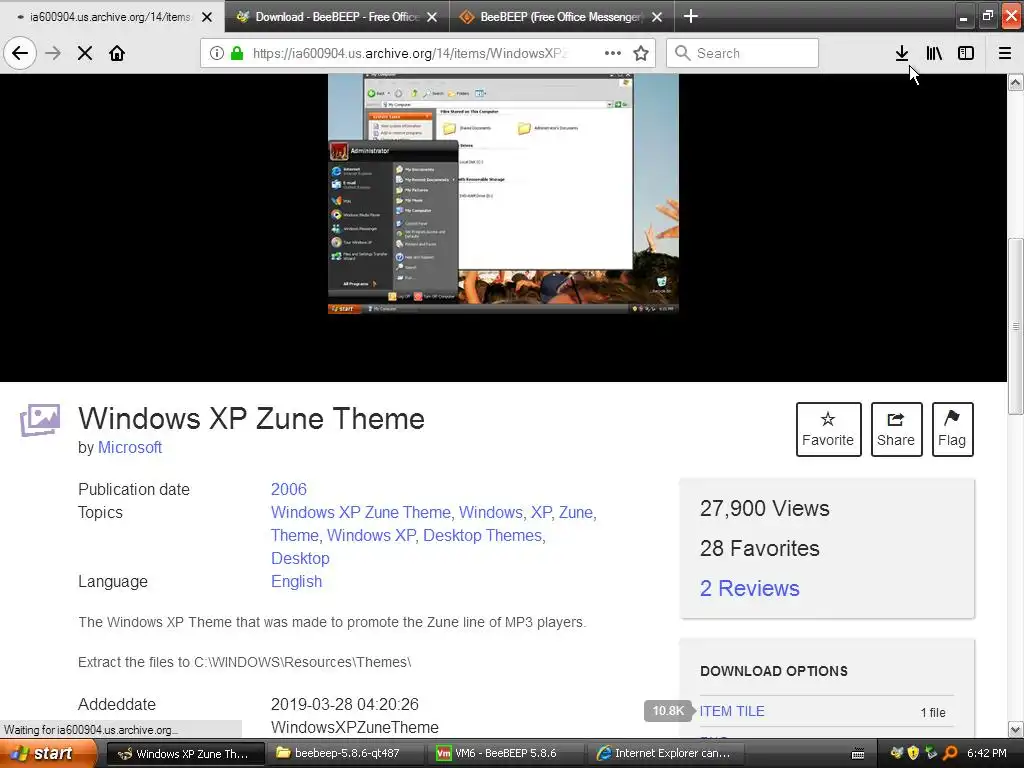Go back with the browser back arrow
1024x768 pixels.
tap(20, 53)
